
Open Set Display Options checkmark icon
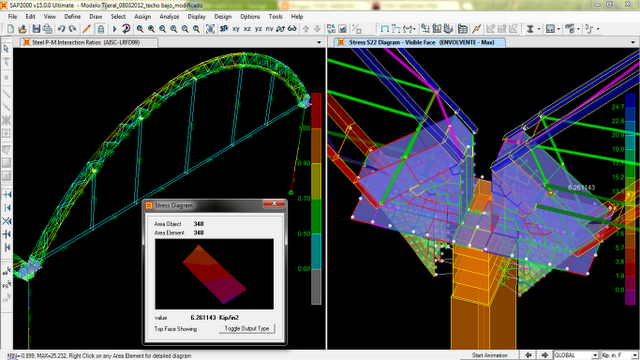pyautogui.click(x=342, y=29)
